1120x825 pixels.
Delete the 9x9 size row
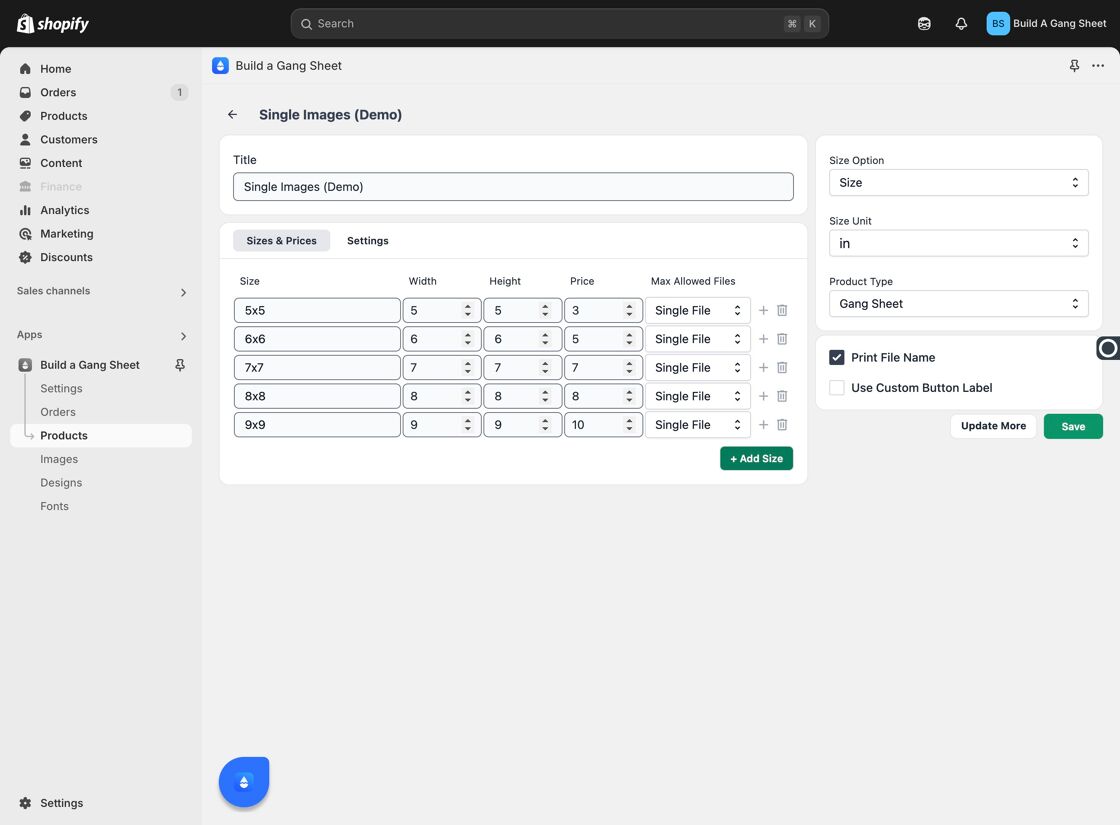pos(782,424)
